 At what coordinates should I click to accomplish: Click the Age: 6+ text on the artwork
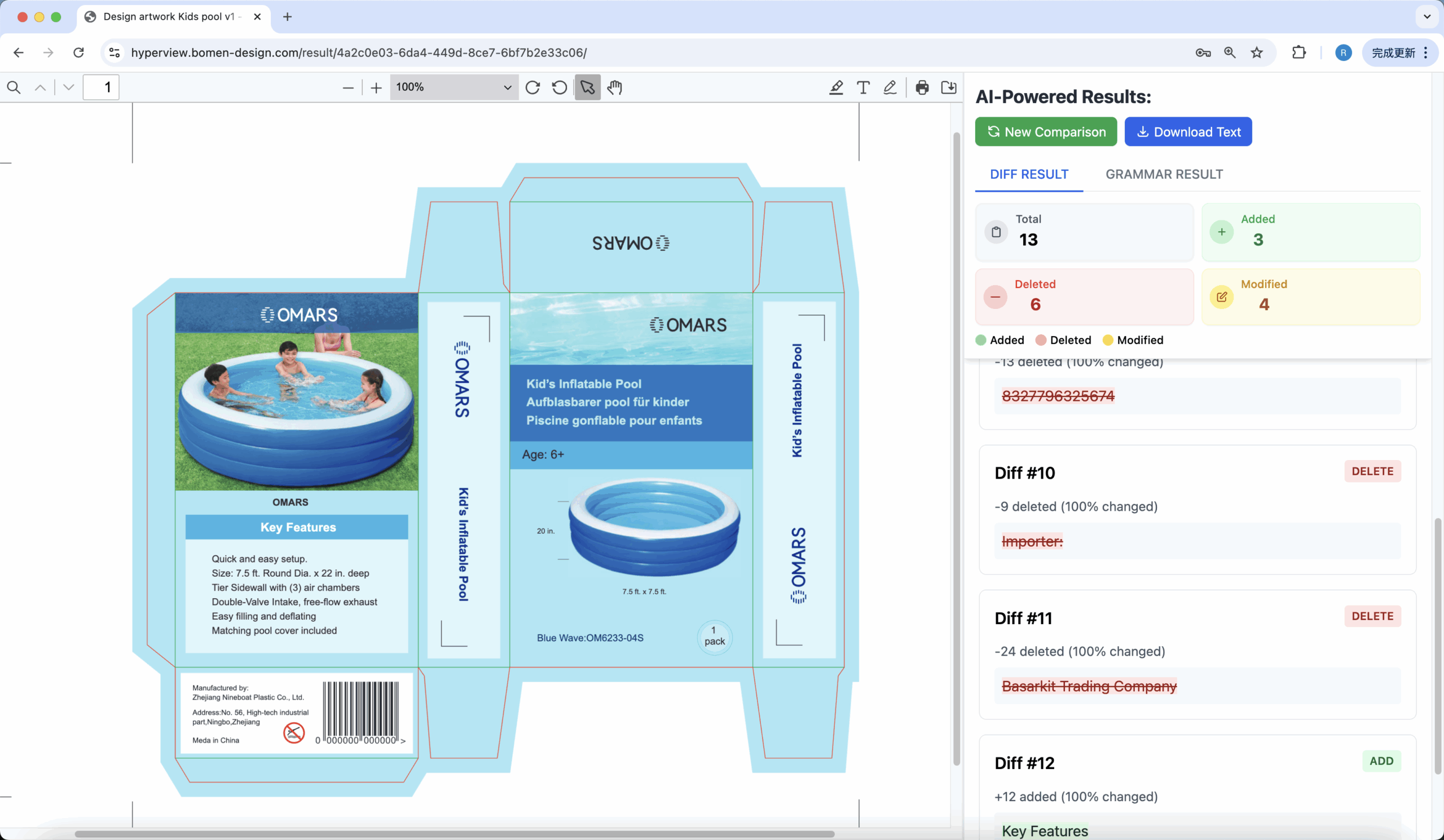[x=543, y=454]
